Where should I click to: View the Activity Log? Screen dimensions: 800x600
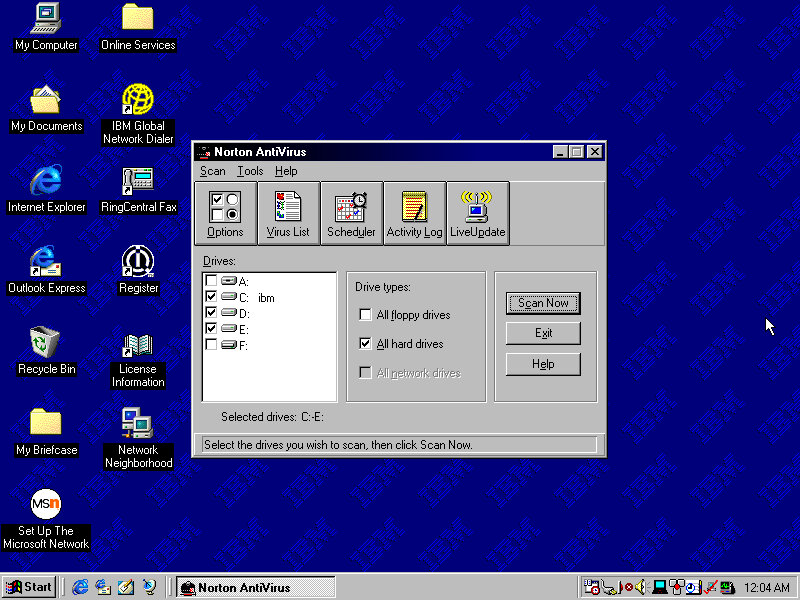(414, 213)
